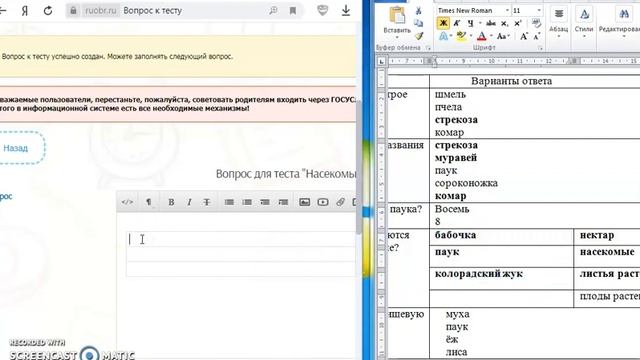Open Шрифт dialog launcher

[540, 48]
